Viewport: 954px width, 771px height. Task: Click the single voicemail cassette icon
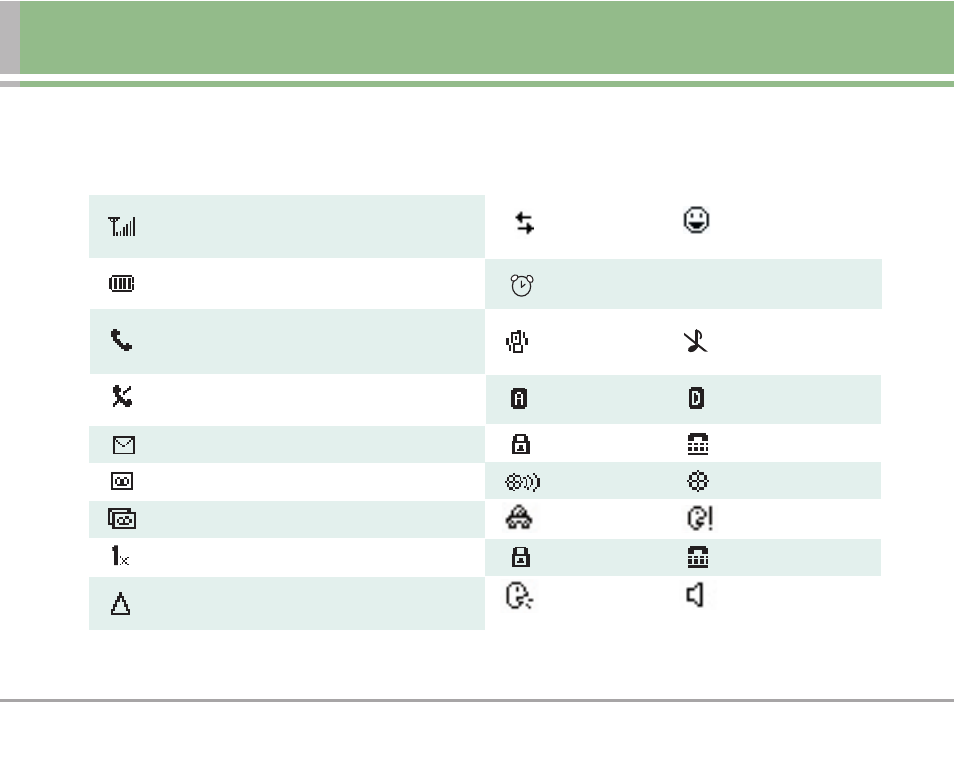[122, 481]
